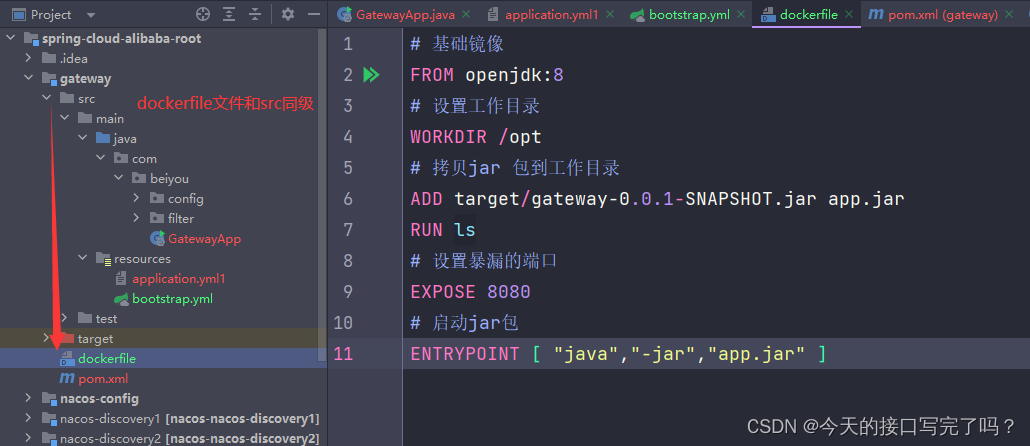
Task: Click 'RUN ls' on line 7
Action: [443, 229]
